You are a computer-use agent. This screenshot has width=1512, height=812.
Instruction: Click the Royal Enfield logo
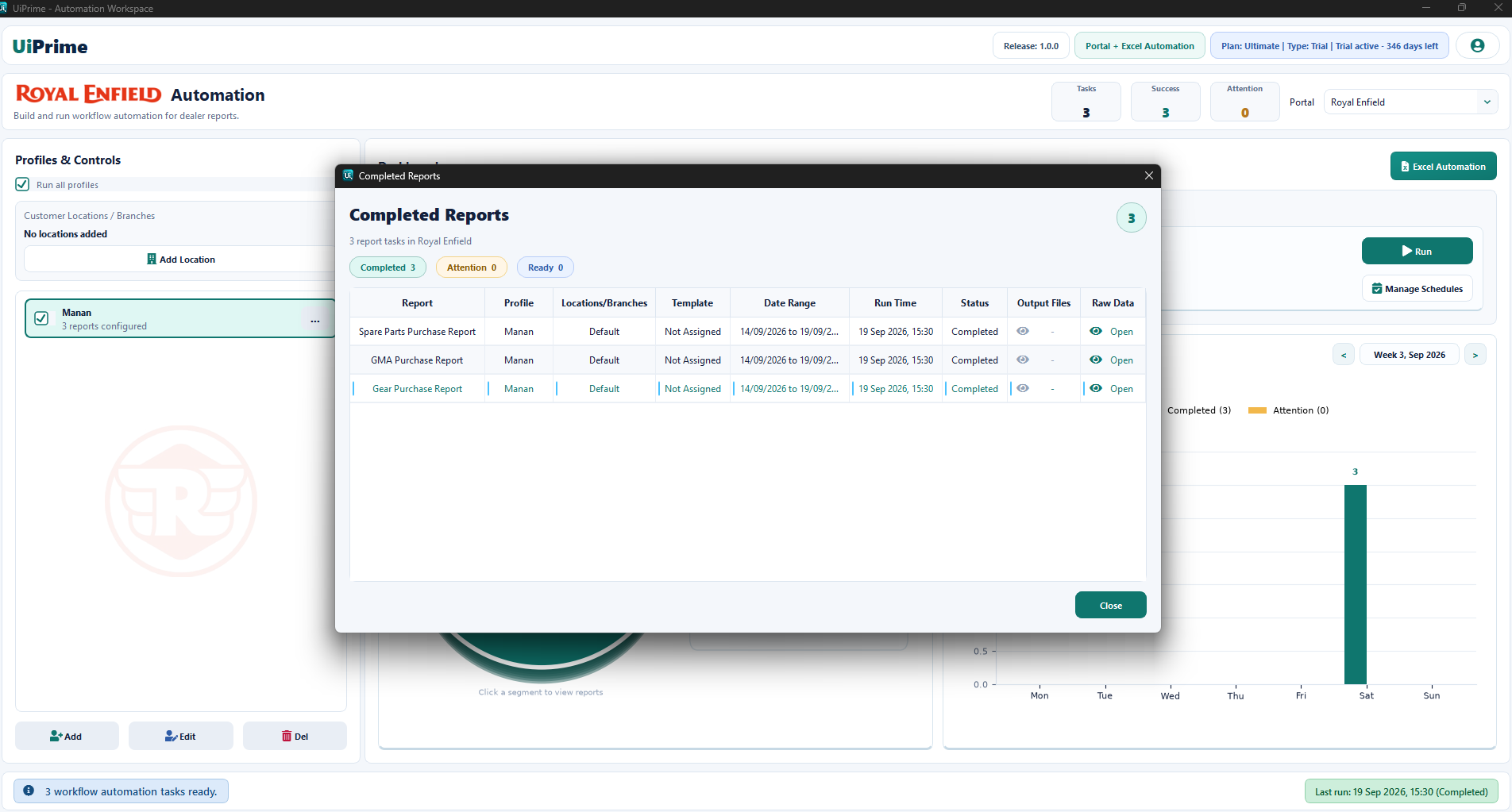(88, 94)
